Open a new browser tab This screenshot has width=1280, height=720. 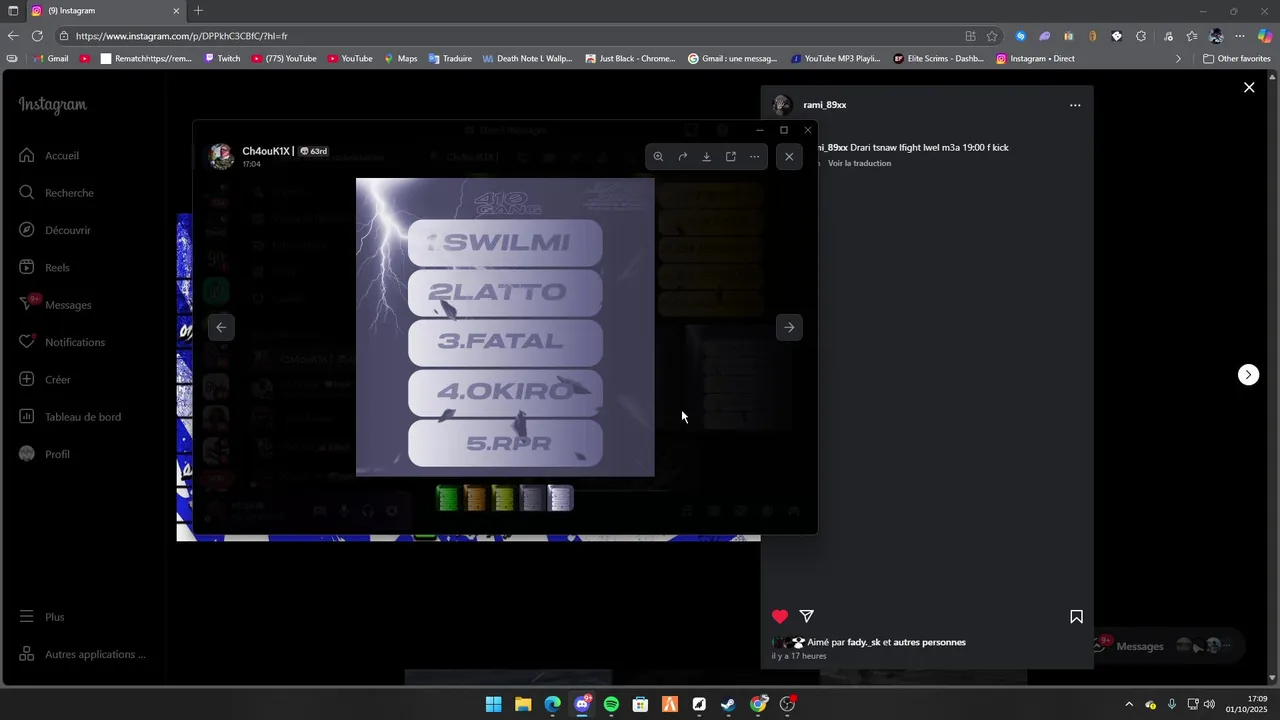[198, 11]
